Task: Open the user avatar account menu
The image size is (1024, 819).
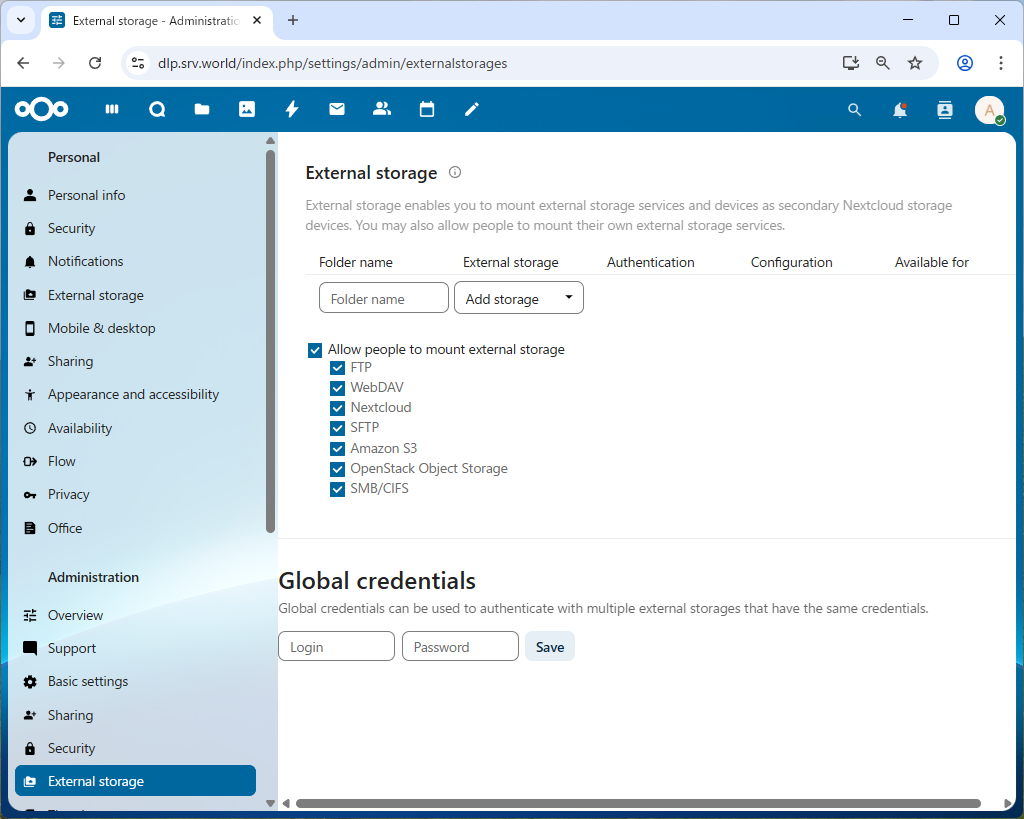Action: (x=989, y=110)
